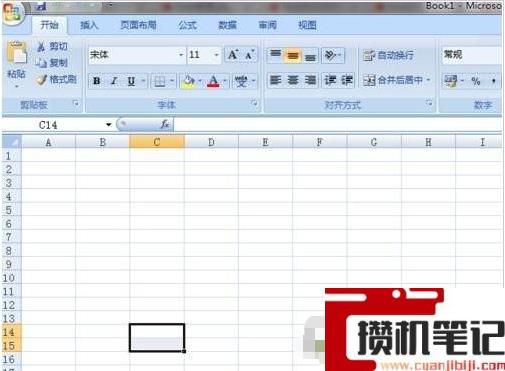The image size is (505, 371).
Task: Select column F header
Action: pos(319,142)
